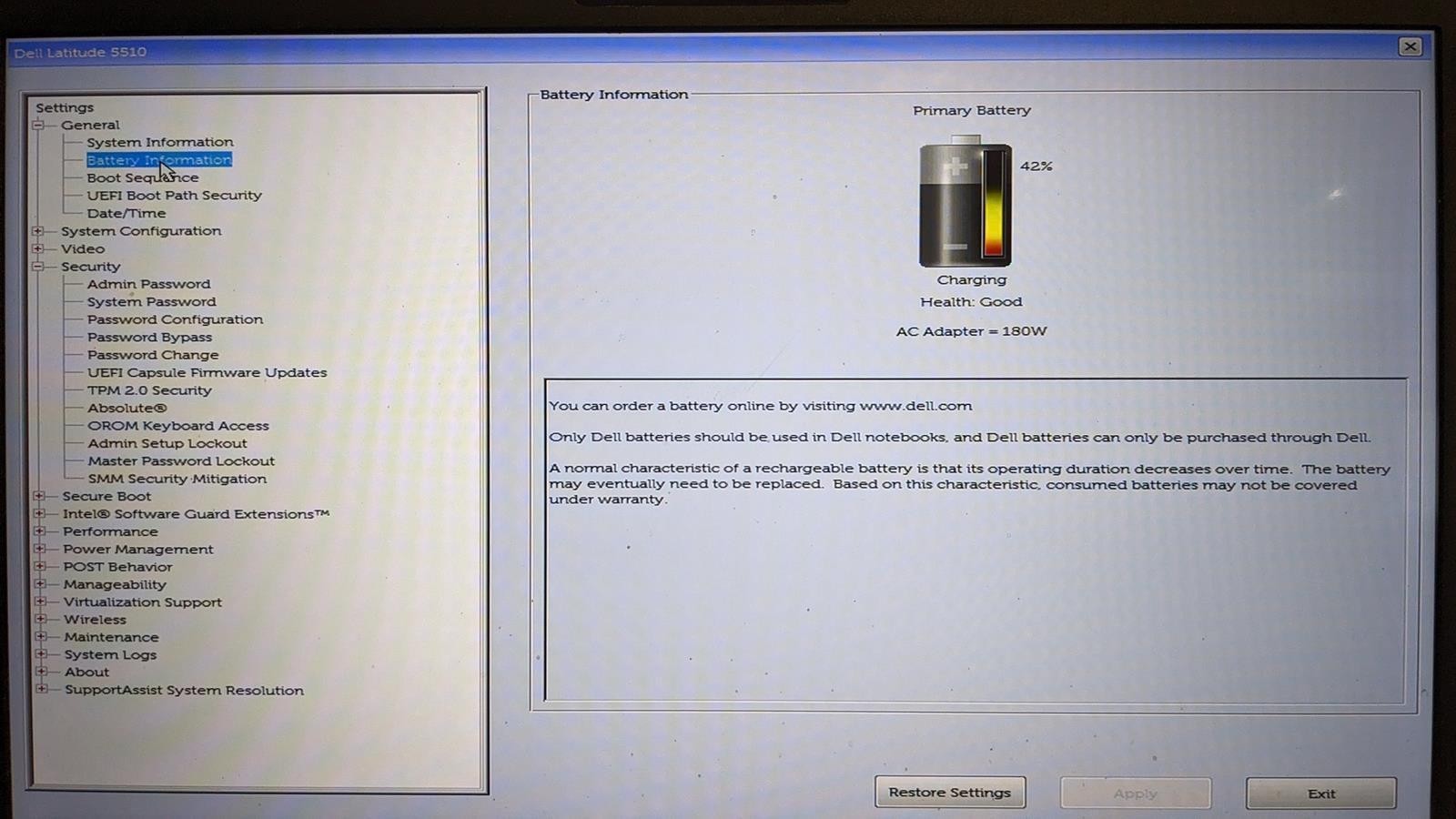
Task: Open System Password setting
Action: click(x=152, y=301)
